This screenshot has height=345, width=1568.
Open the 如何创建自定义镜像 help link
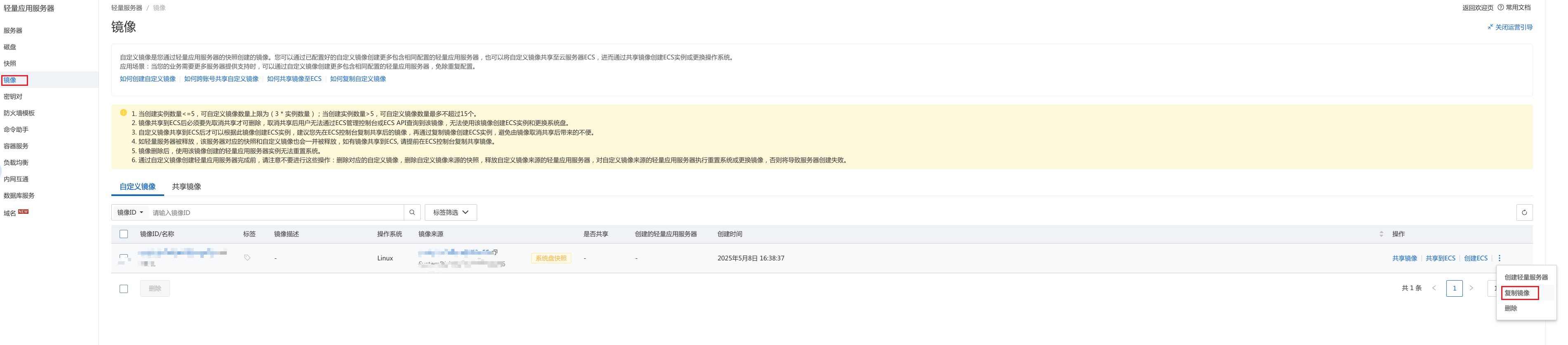click(x=147, y=79)
